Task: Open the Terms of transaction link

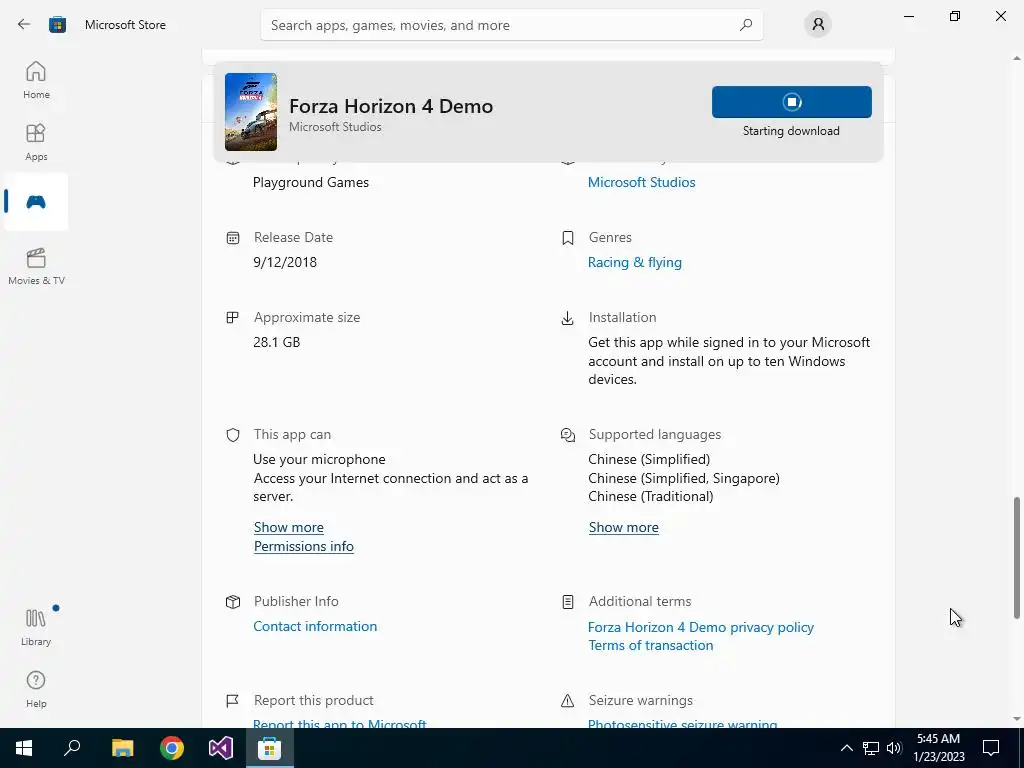Action: coord(650,645)
